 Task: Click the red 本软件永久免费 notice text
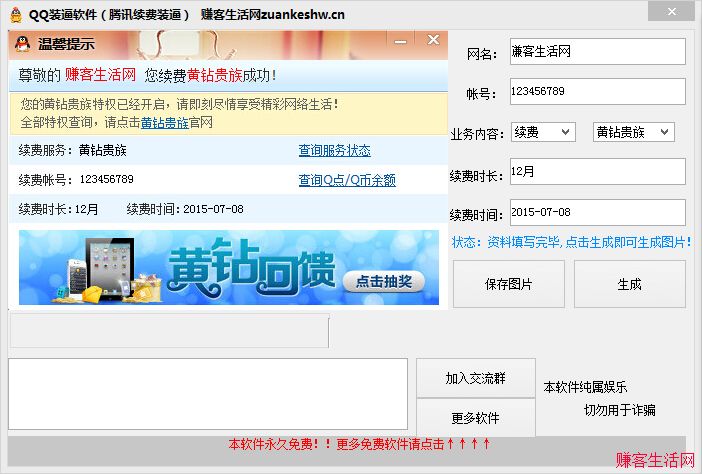[360, 444]
